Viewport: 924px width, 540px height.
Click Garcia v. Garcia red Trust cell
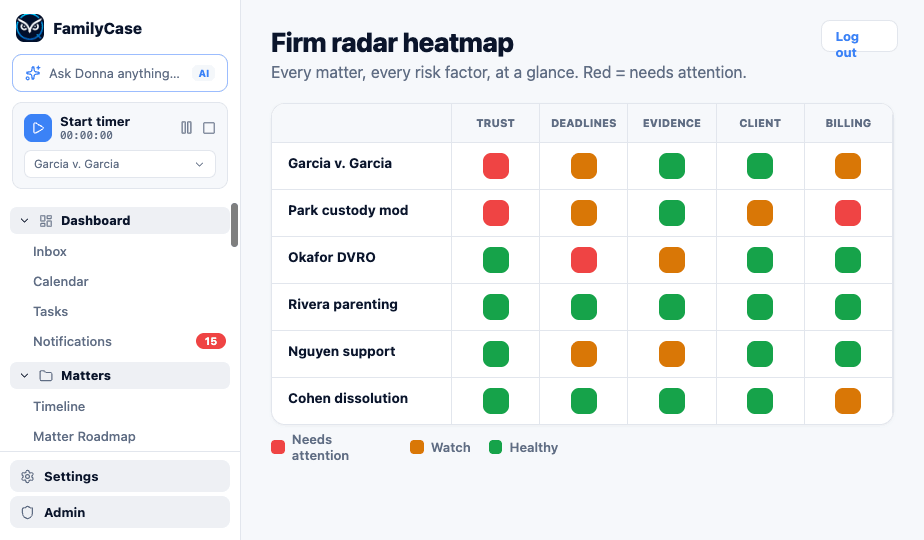(496, 166)
